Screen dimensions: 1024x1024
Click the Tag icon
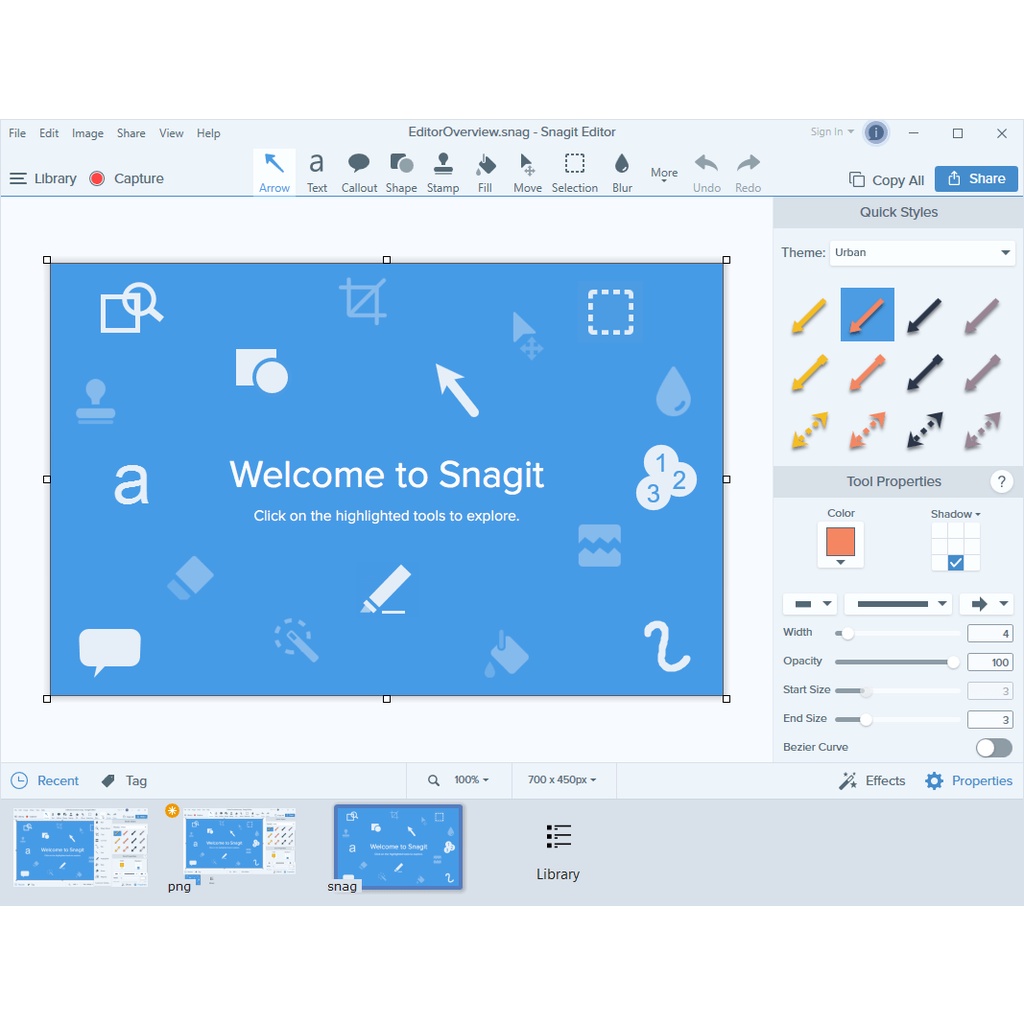pos(108,780)
